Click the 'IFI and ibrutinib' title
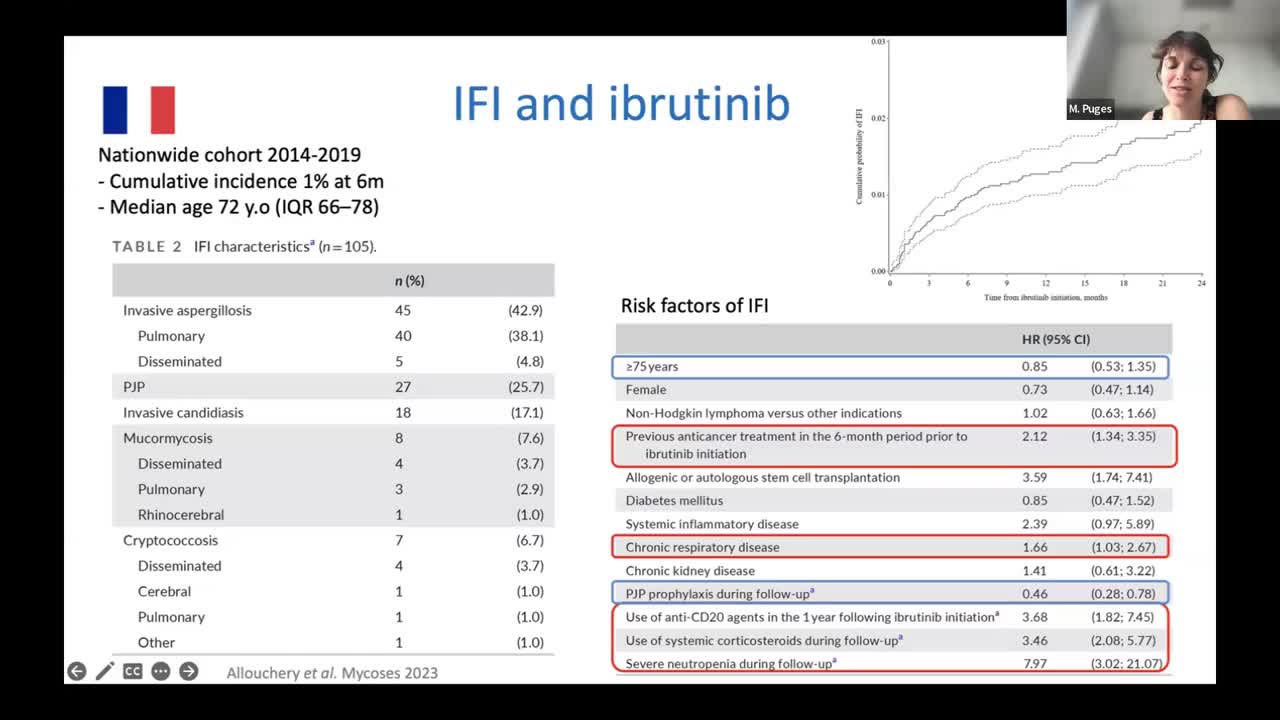The image size is (1280, 720). [x=622, y=104]
